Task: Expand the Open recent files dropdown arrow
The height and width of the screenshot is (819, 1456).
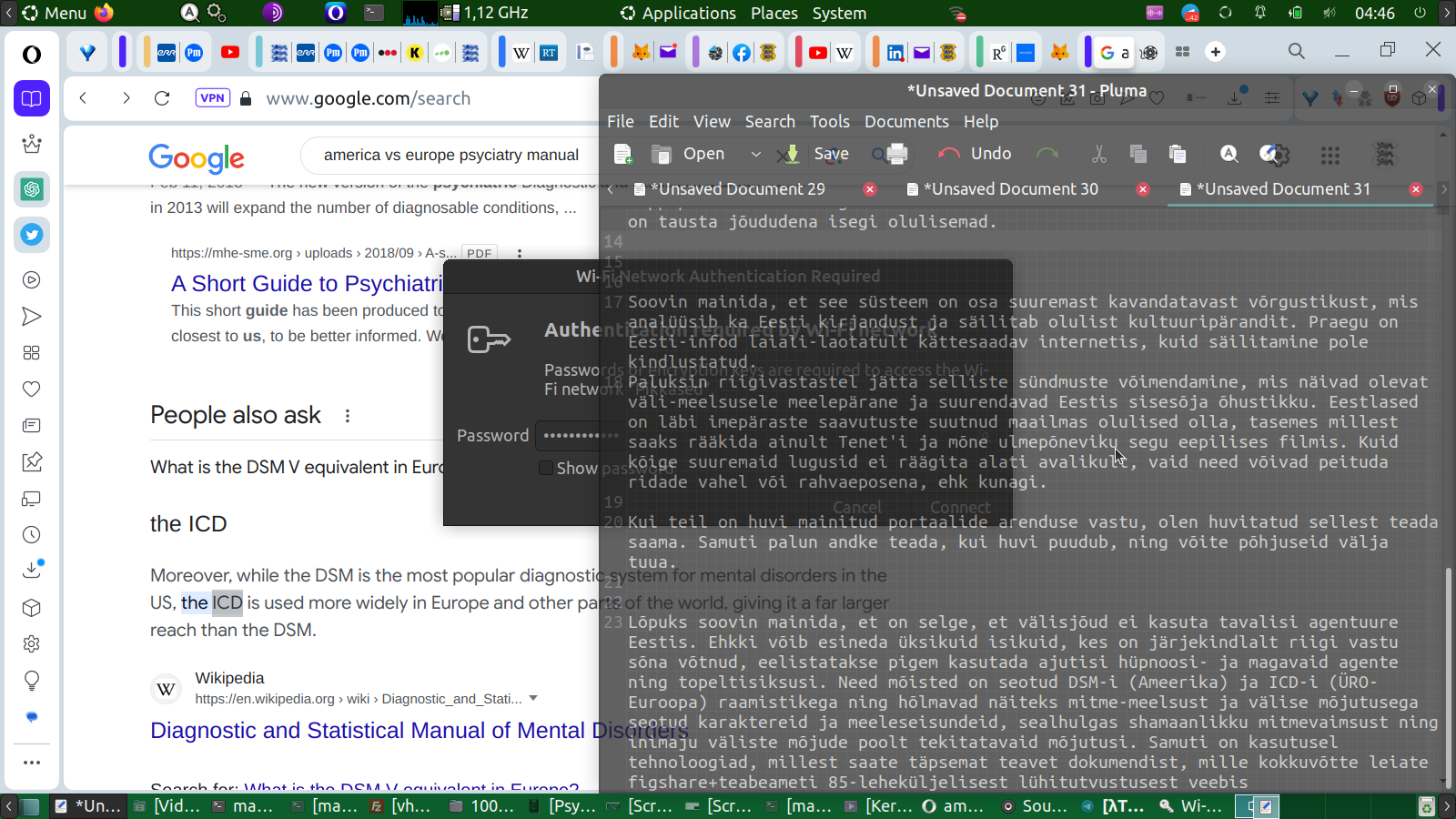Action: coord(755,155)
